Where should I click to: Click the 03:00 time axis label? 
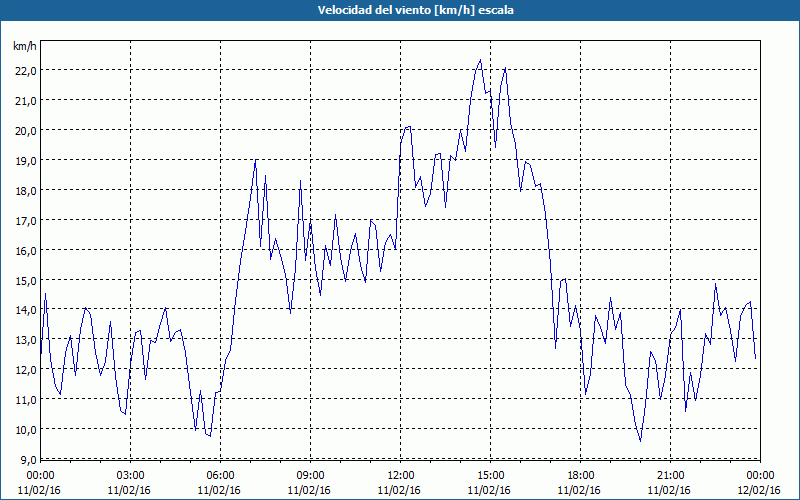click(x=131, y=476)
